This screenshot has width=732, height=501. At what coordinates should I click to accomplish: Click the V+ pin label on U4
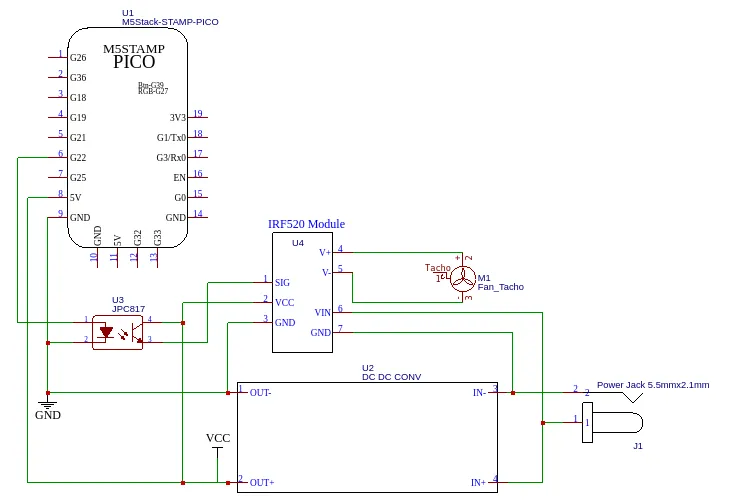pos(325,253)
